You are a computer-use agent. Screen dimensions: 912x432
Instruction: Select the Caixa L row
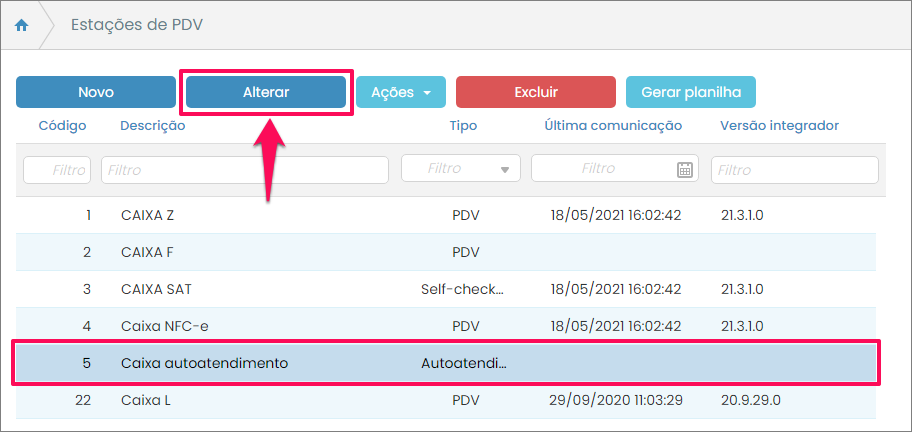pyautogui.click(x=300, y=400)
